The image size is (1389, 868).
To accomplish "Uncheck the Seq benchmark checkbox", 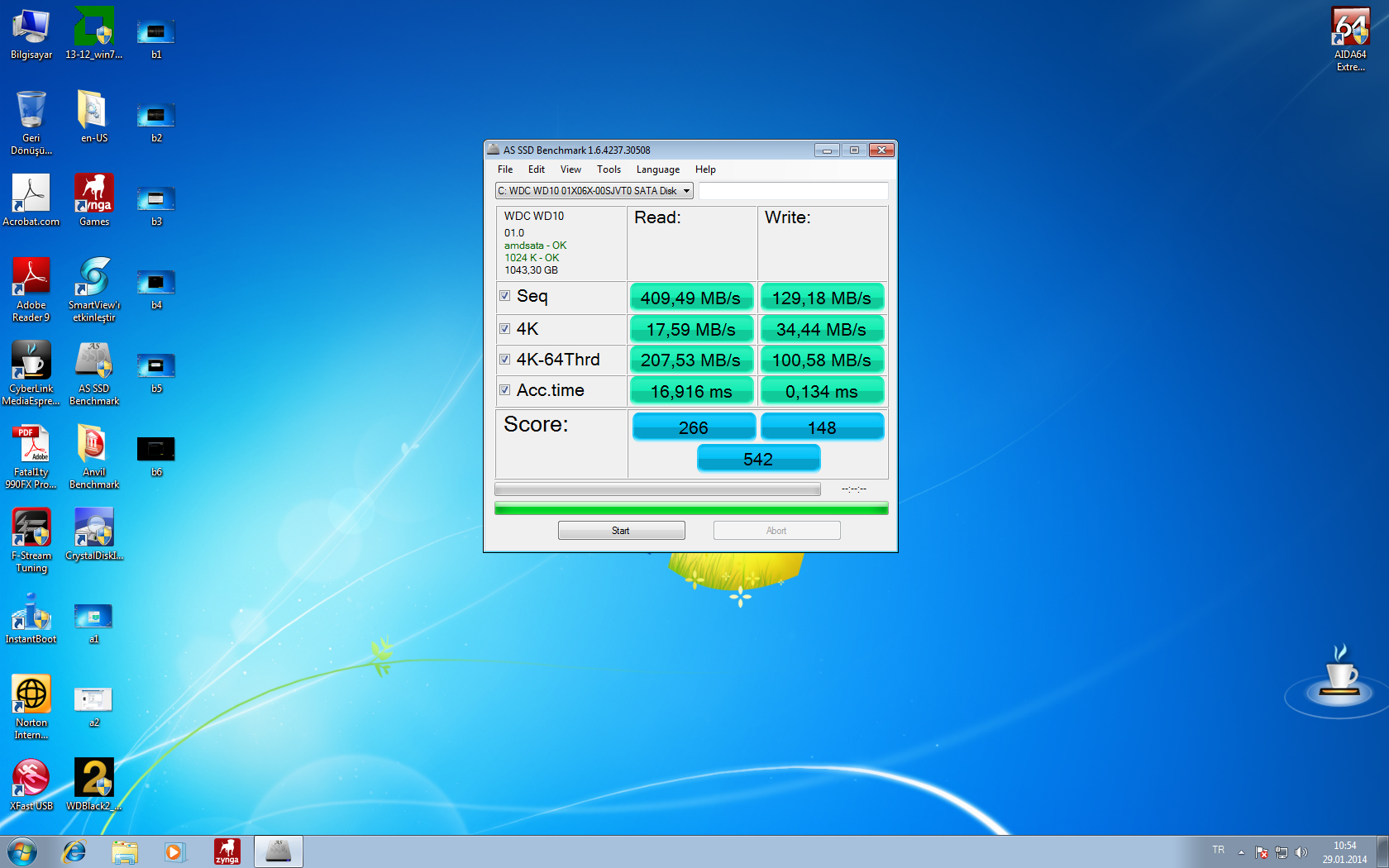I will point(504,296).
